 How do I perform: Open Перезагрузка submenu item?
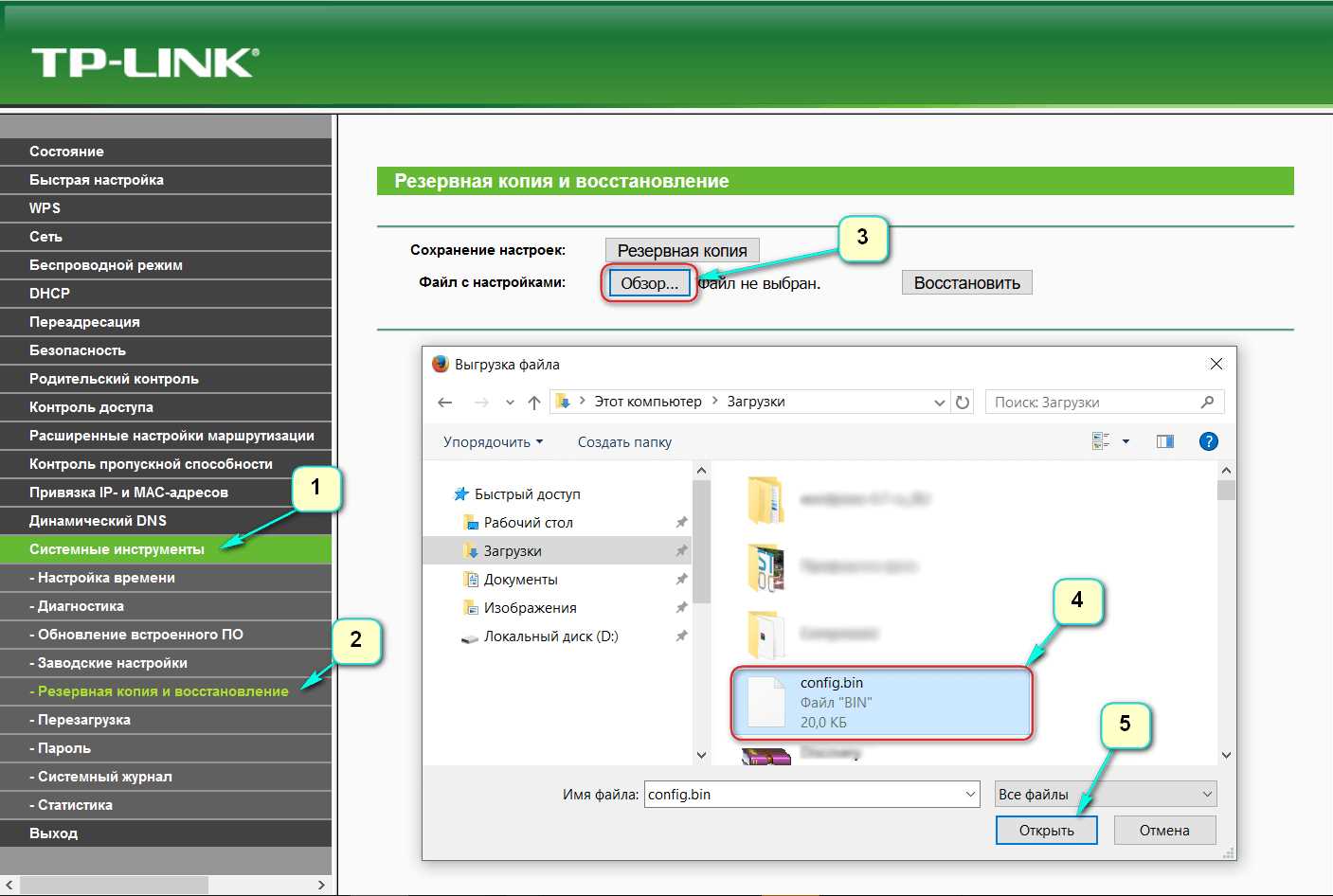(166, 720)
